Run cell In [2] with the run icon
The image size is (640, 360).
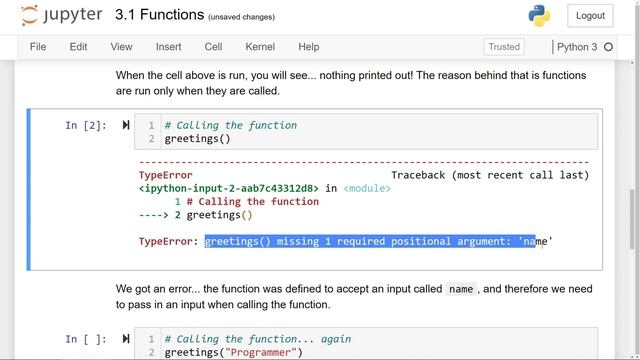pos(126,125)
